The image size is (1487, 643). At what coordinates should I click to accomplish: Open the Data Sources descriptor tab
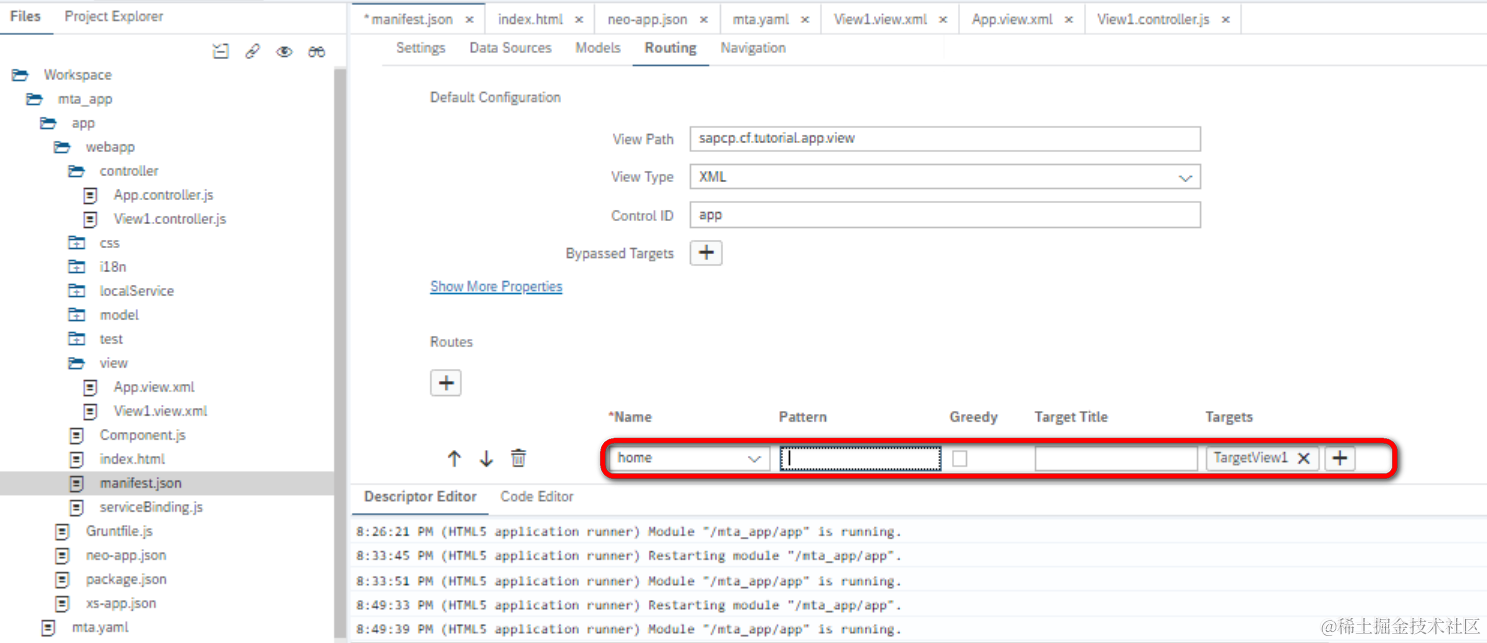(510, 48)
